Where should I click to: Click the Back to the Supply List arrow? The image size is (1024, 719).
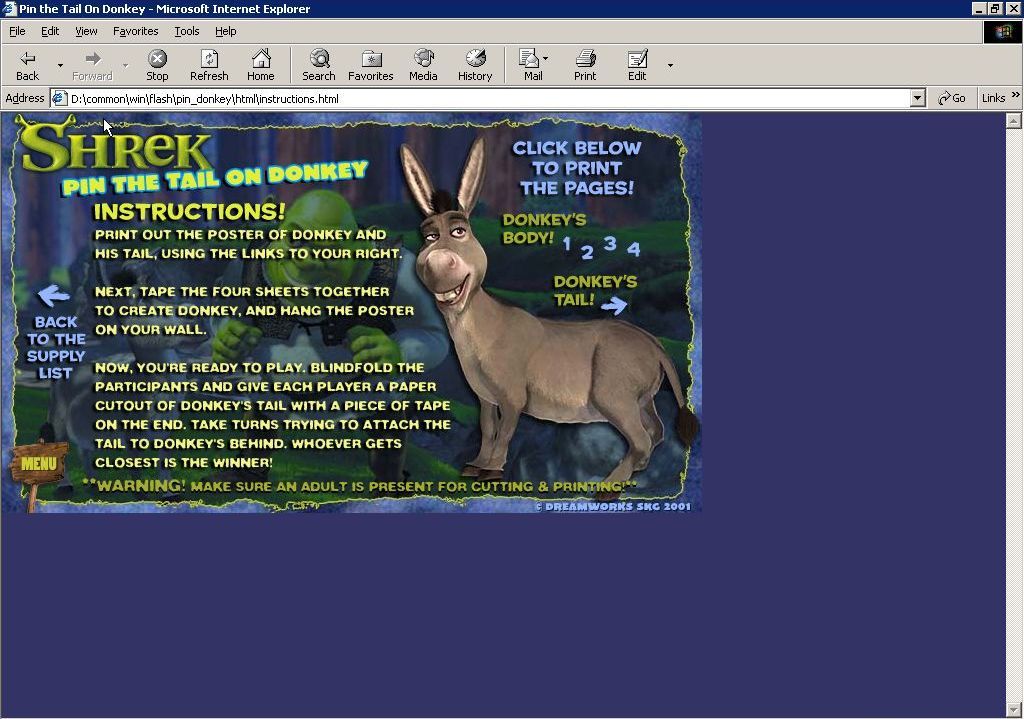pyautogui.click(x=53, y=295)
